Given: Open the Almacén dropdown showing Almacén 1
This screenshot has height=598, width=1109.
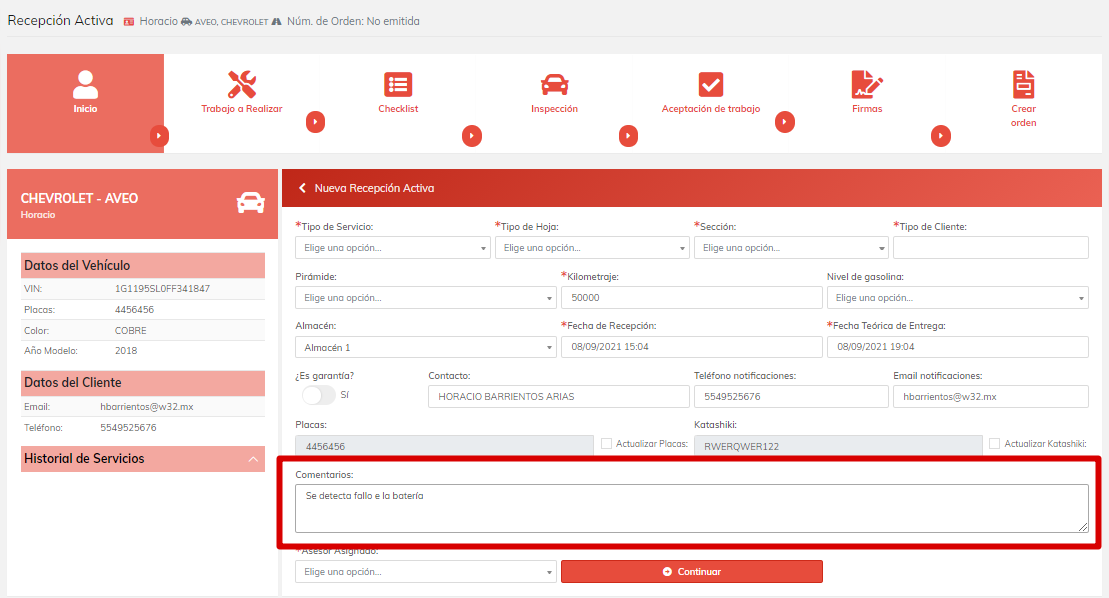Looking at the screenshot, I should [x=425, y=347].
